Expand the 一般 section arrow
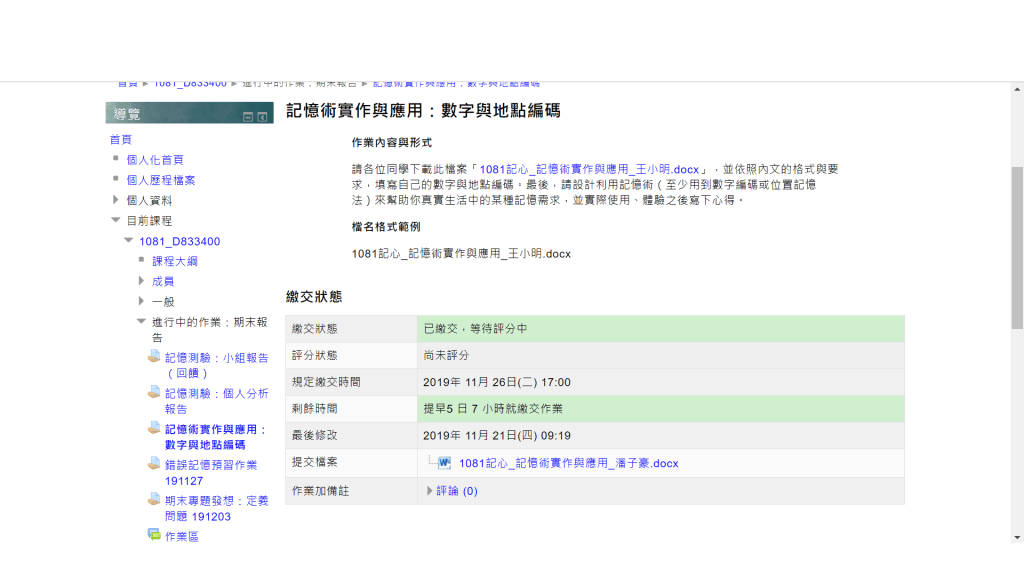Image resolution: width=1024 pixels, height=576 pixels. point(141,301)
